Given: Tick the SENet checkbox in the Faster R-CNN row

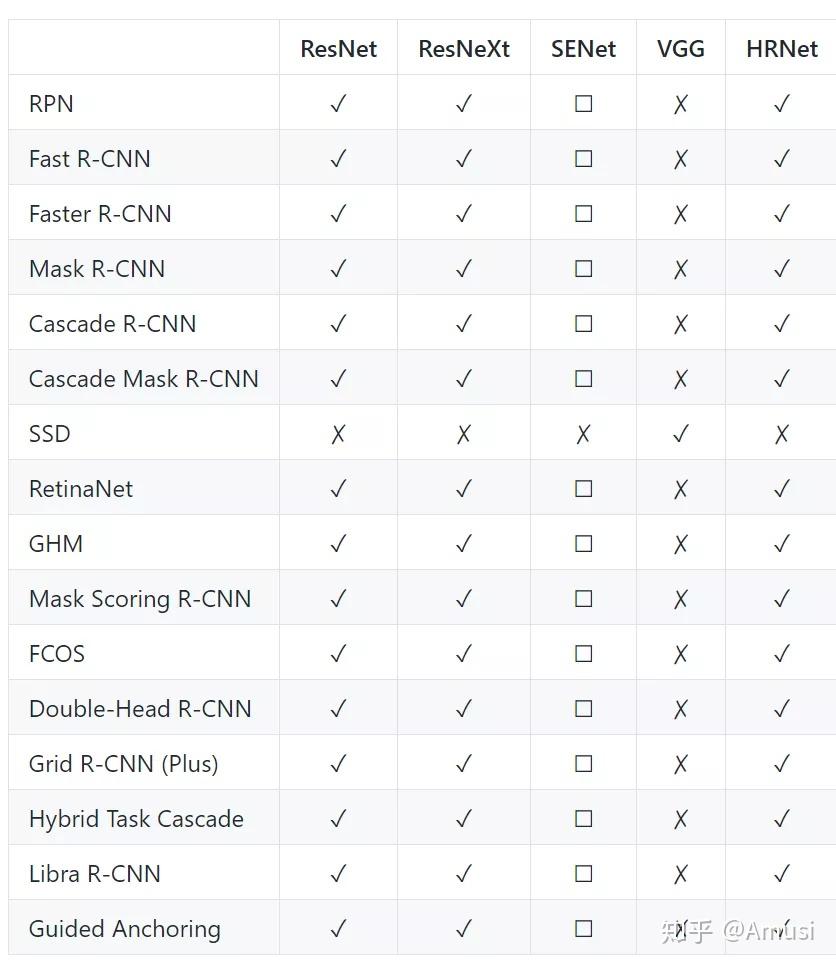Looking at the screenshot, I should [583, 214].
